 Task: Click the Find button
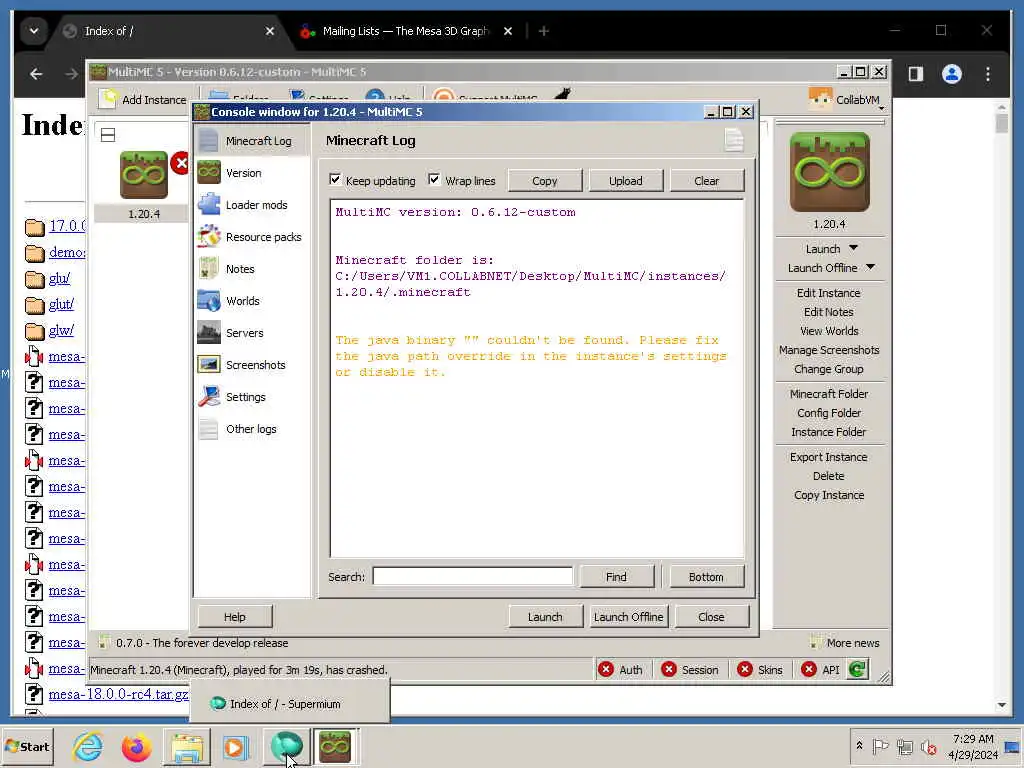[616, 577]
